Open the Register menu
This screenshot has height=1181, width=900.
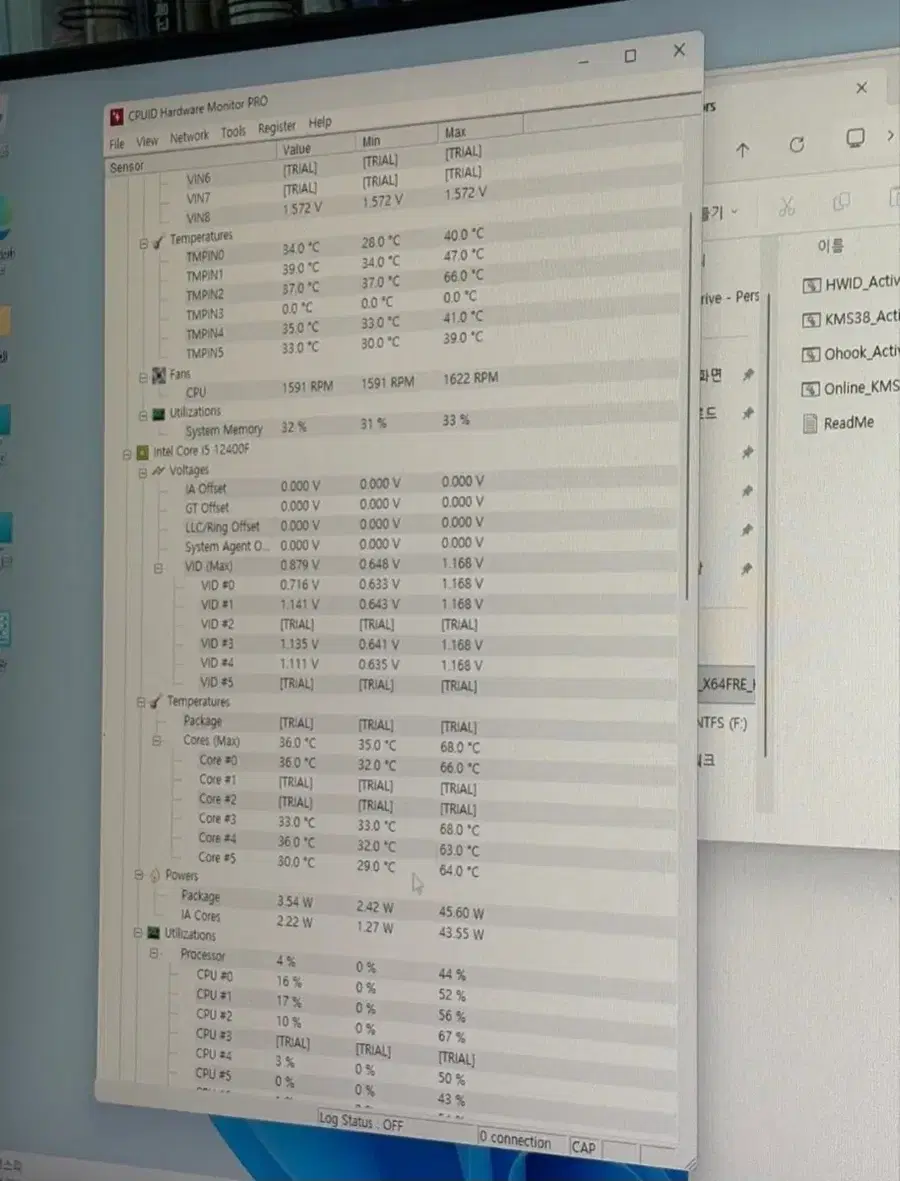point(276,127)
